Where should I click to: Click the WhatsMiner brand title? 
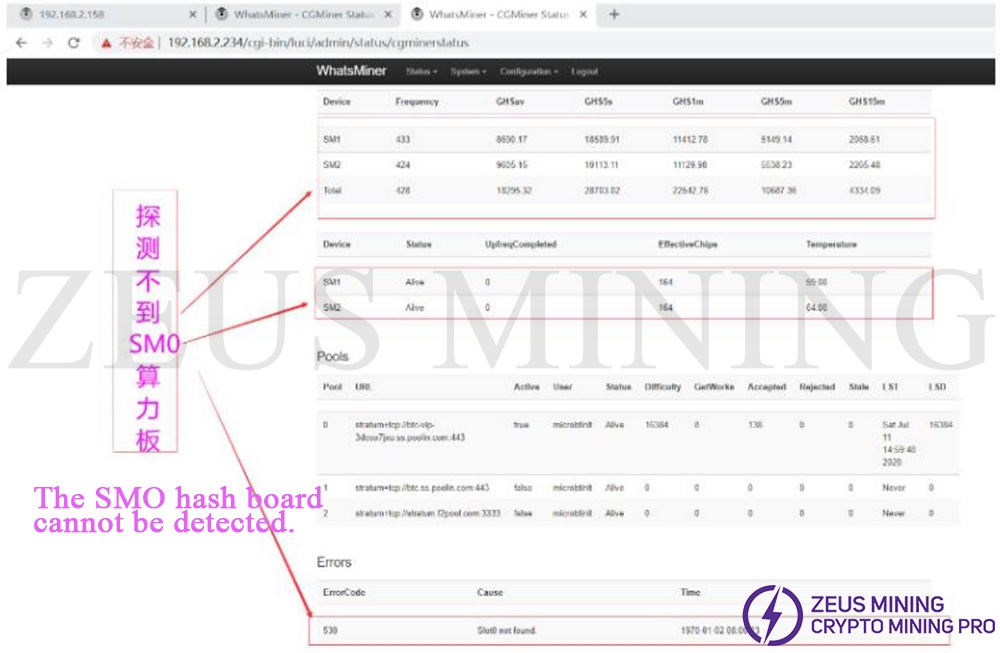351,71
